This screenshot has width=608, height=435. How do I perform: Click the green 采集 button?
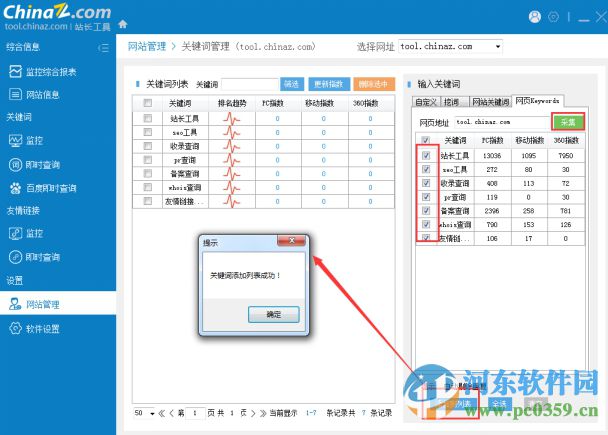pos(568,122)
